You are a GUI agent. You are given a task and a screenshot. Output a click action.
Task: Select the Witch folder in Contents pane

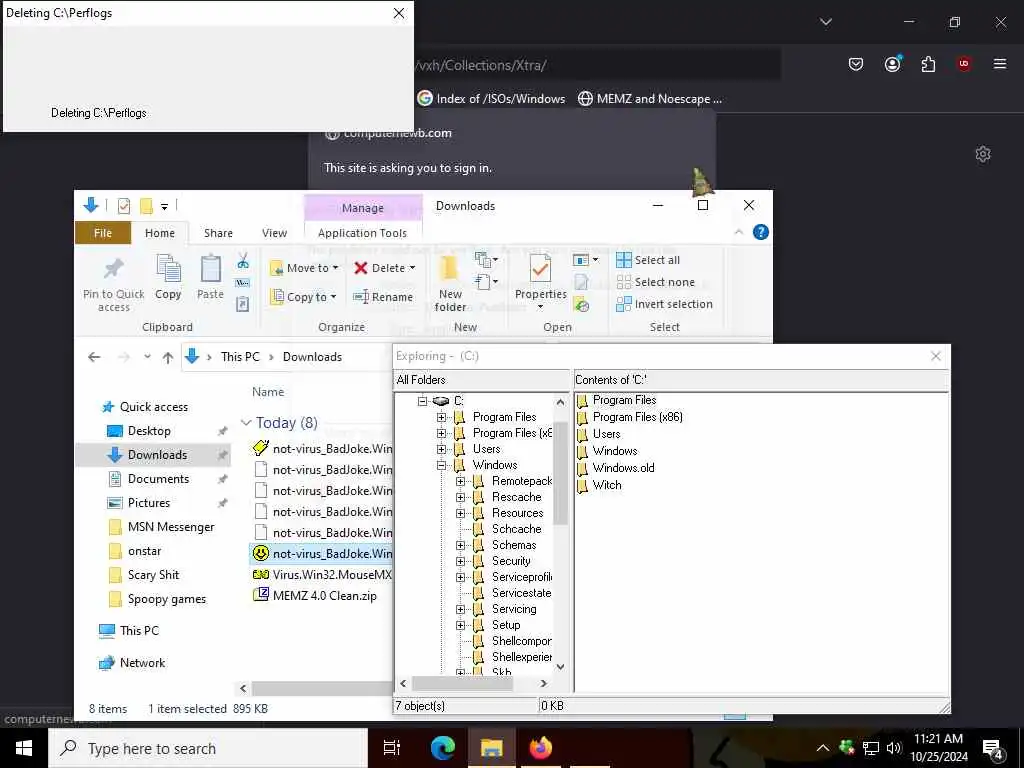click(599, 485)
